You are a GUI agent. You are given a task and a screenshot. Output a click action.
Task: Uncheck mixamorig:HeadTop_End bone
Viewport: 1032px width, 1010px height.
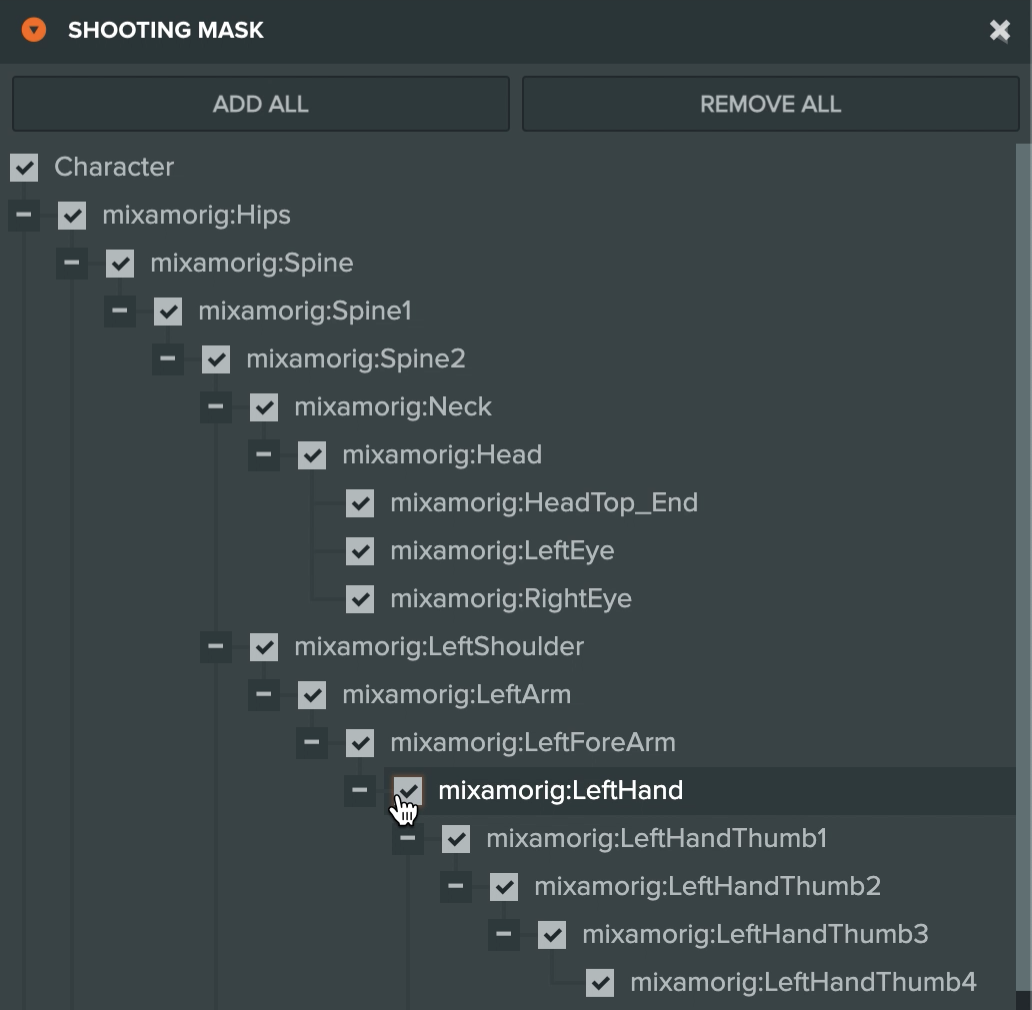coord(360,503)
